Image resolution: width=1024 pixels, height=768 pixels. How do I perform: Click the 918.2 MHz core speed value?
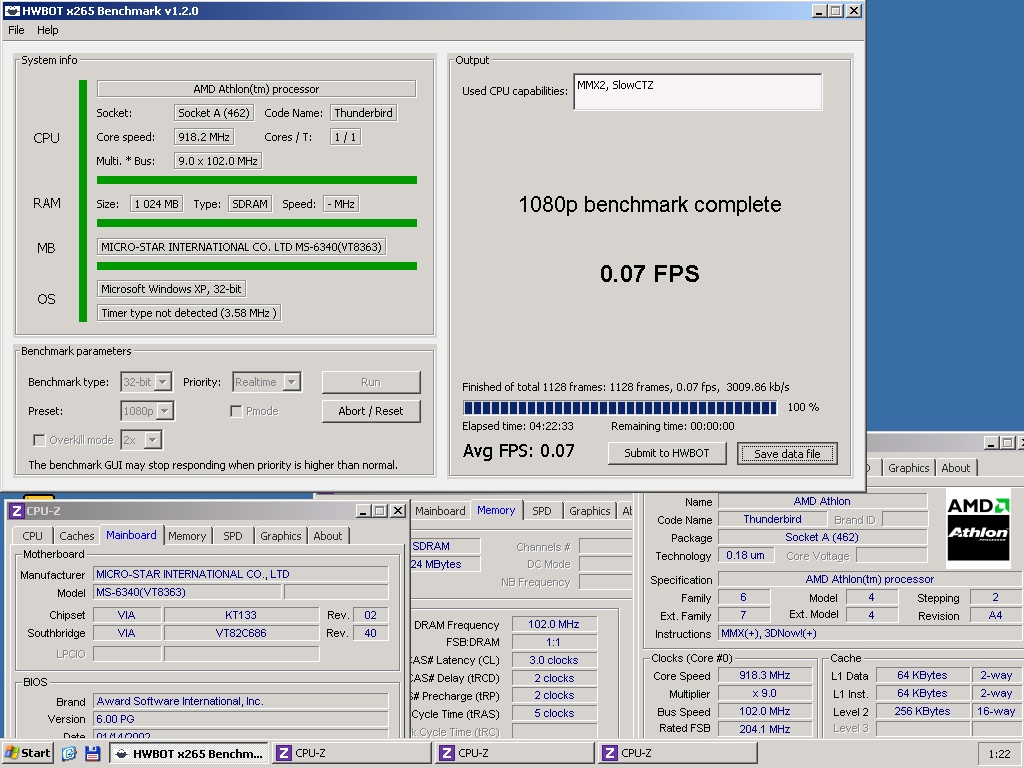204,137
